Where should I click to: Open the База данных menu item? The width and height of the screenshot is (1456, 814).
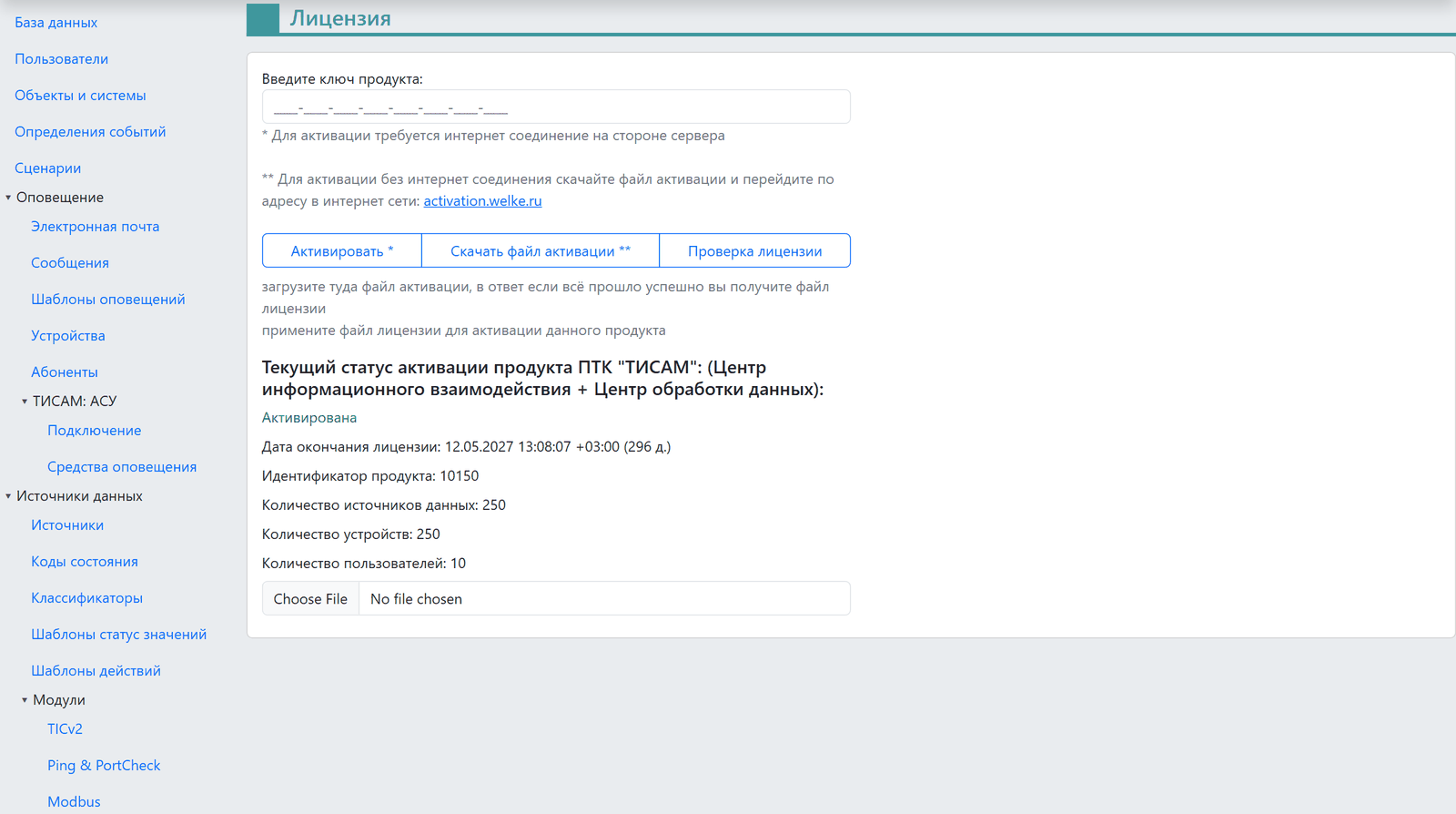(56, 23)
